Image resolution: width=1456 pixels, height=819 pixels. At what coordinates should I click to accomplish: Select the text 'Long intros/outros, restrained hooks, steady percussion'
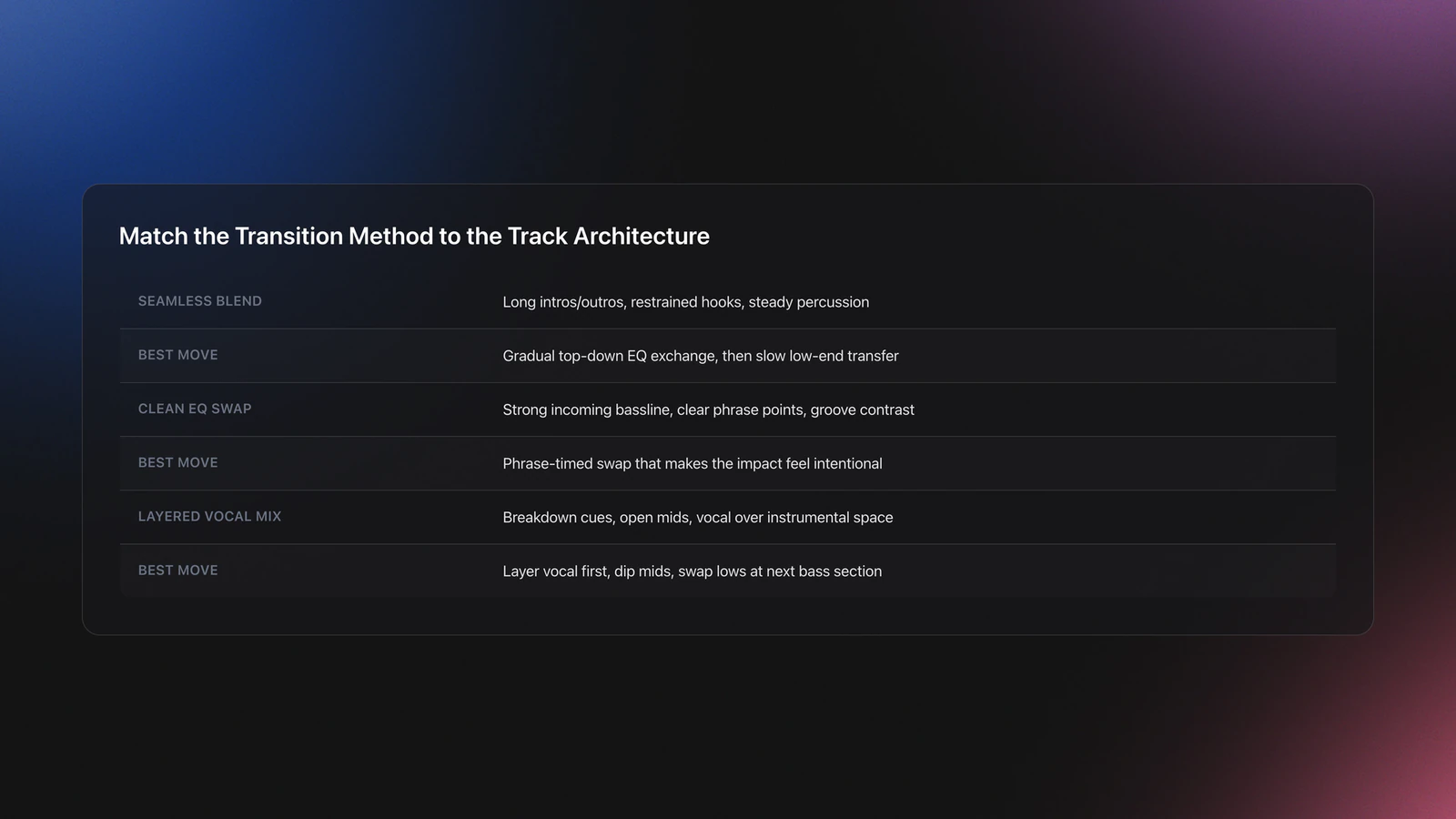coord(685,302)
